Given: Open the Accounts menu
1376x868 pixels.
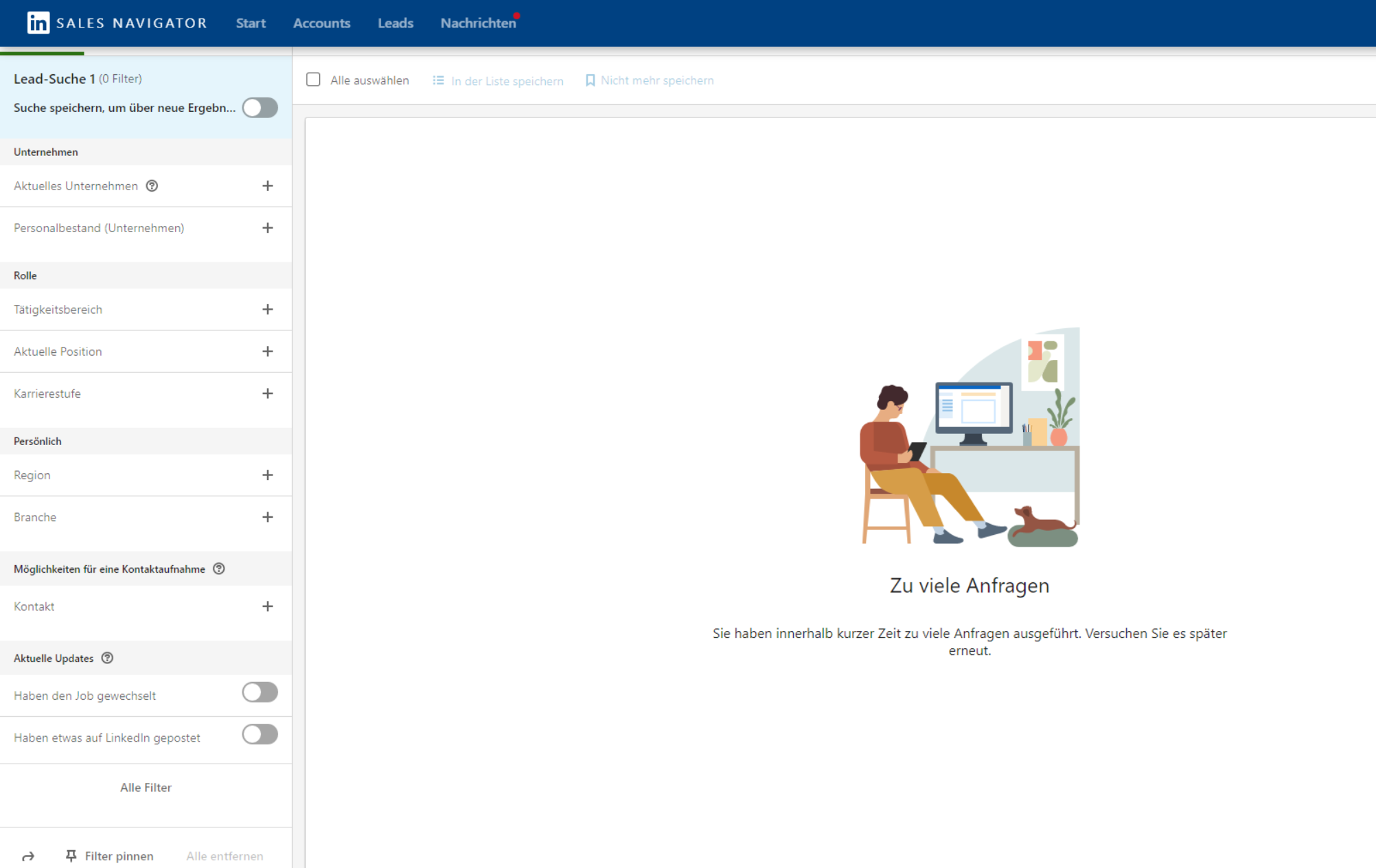Looking at the screenshot, I should click(321, 23).
